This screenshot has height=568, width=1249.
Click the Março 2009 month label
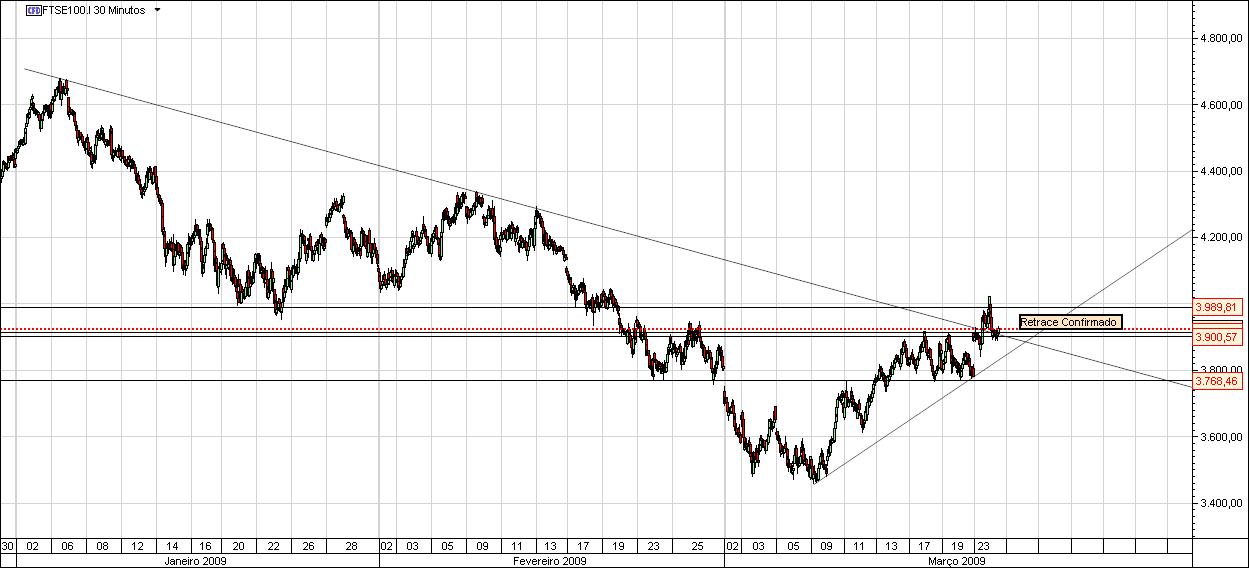point(955,561)
